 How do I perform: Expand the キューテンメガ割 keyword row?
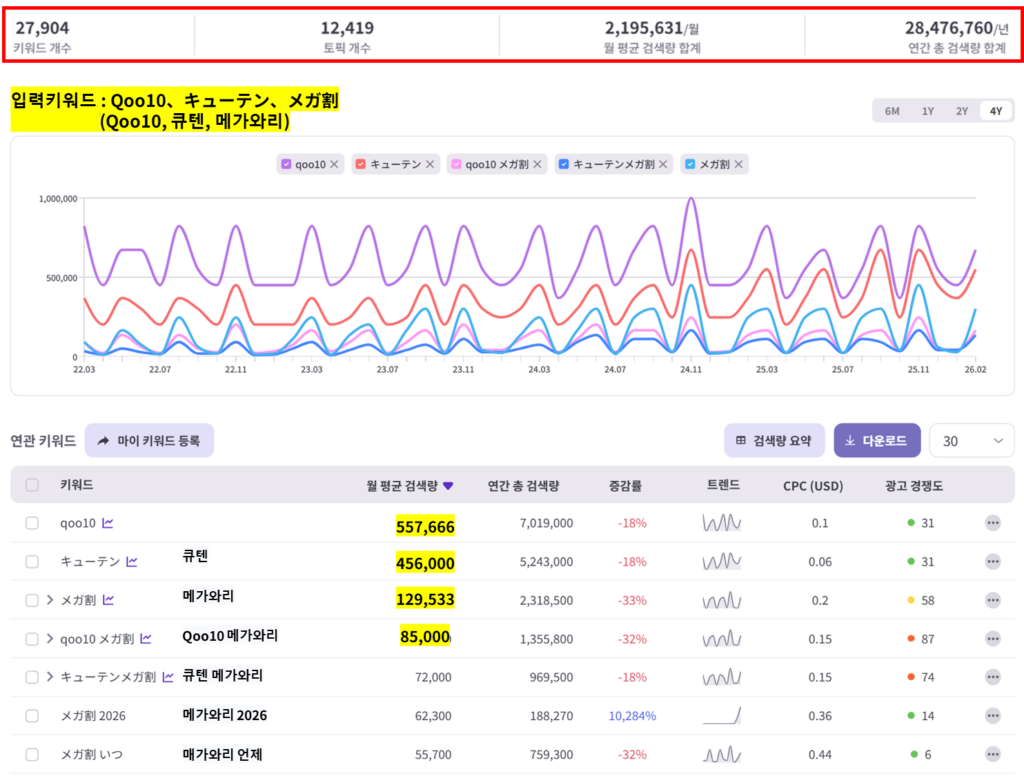click(50, 677)
